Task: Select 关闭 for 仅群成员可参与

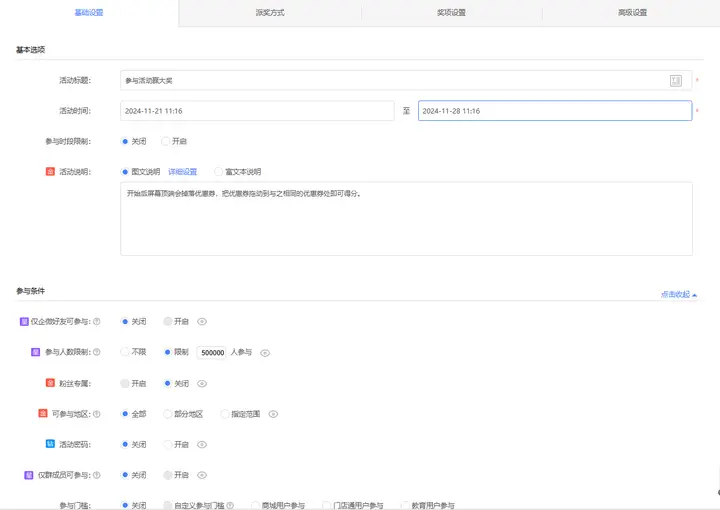Action: pos(124,475)
